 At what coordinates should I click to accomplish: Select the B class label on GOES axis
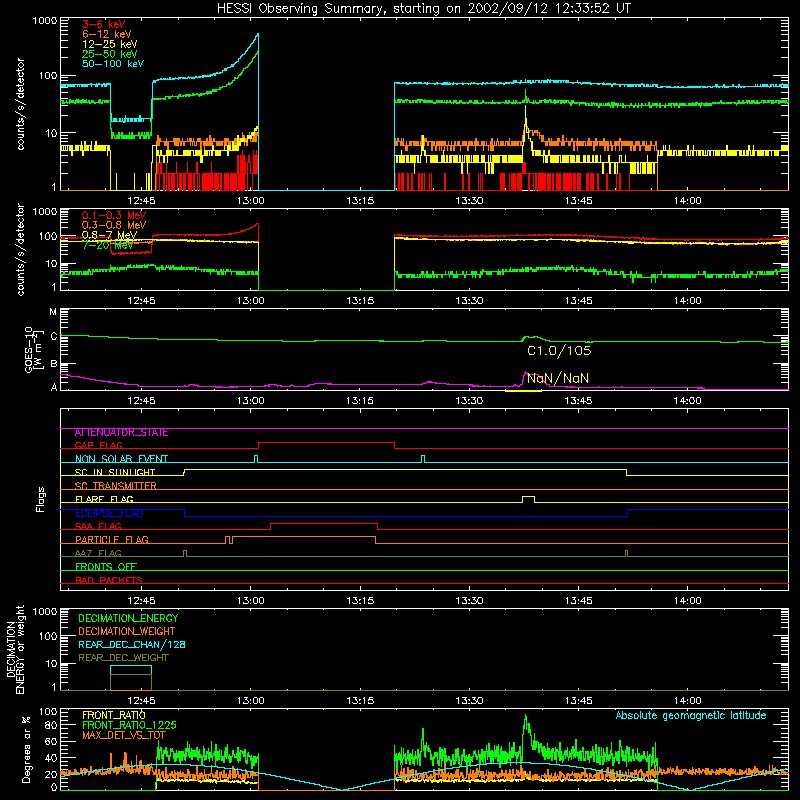click(53, 364)
